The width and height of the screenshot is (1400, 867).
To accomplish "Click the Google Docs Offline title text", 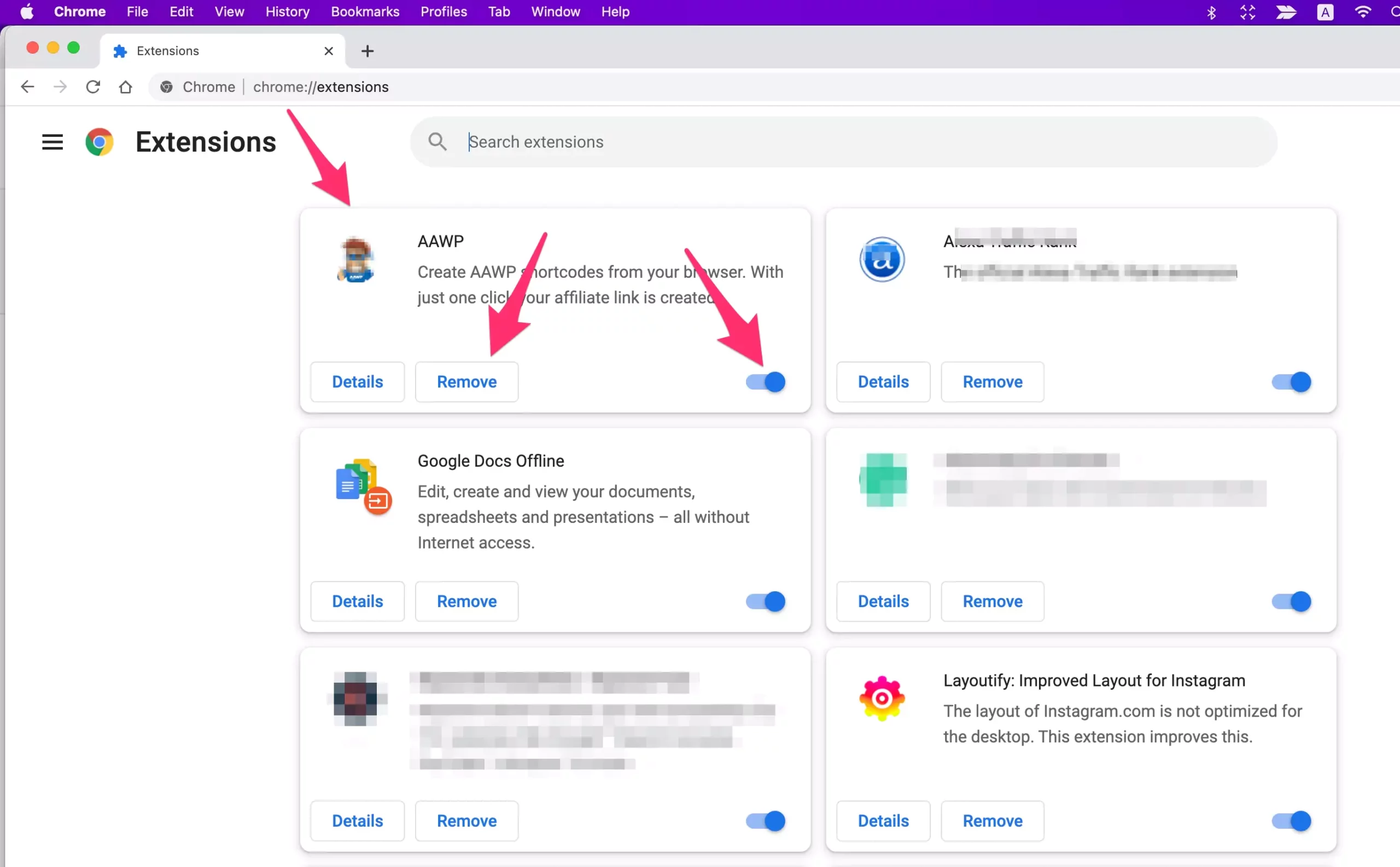I will tap(491, 461).
